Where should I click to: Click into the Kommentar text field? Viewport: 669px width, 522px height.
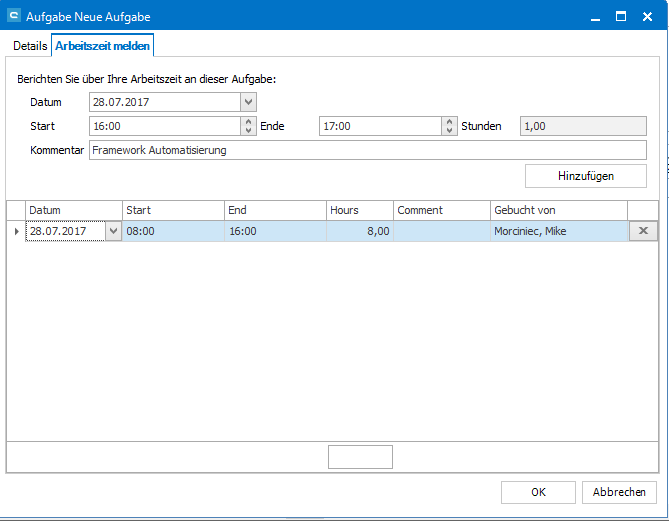366,150
